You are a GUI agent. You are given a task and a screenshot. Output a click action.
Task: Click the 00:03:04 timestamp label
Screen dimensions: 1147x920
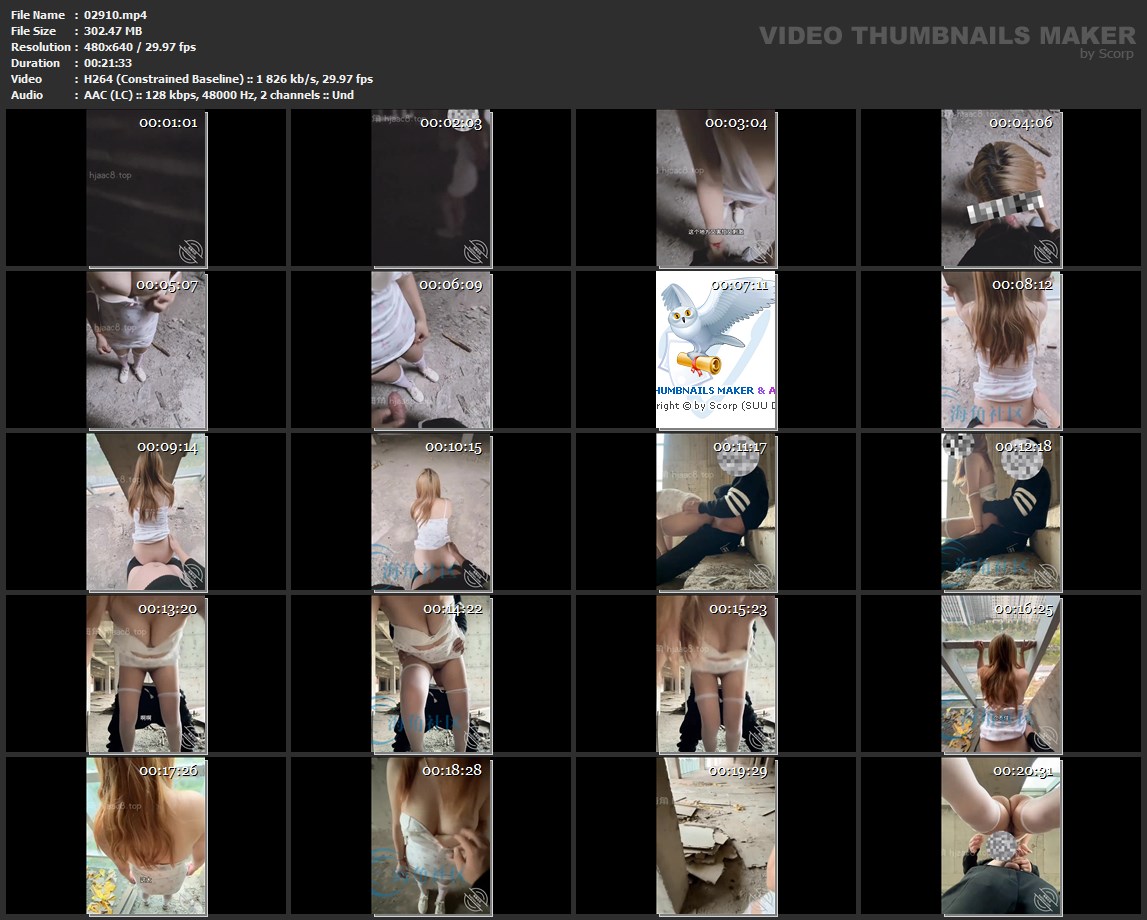[x=736, y=123]
